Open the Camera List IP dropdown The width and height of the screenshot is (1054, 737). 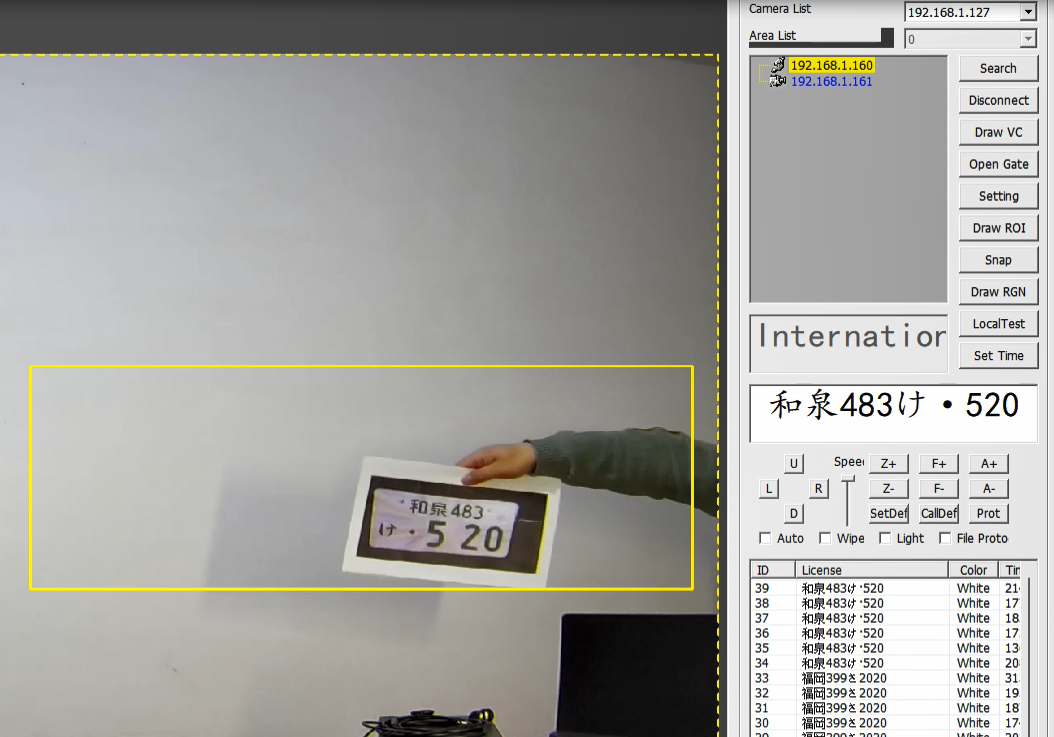tap(1027, 12)
